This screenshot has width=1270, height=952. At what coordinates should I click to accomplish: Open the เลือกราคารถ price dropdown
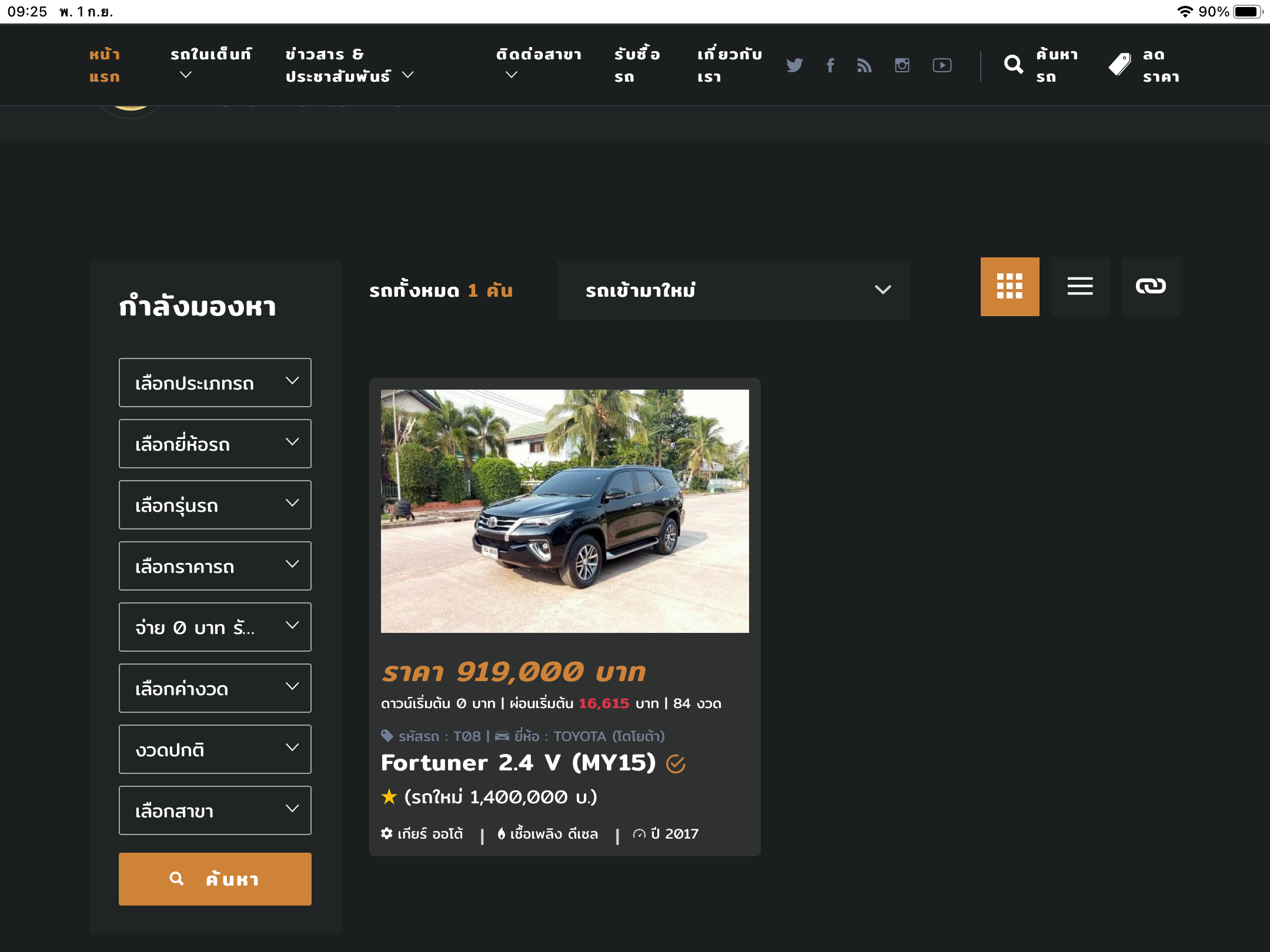(215, 566)
